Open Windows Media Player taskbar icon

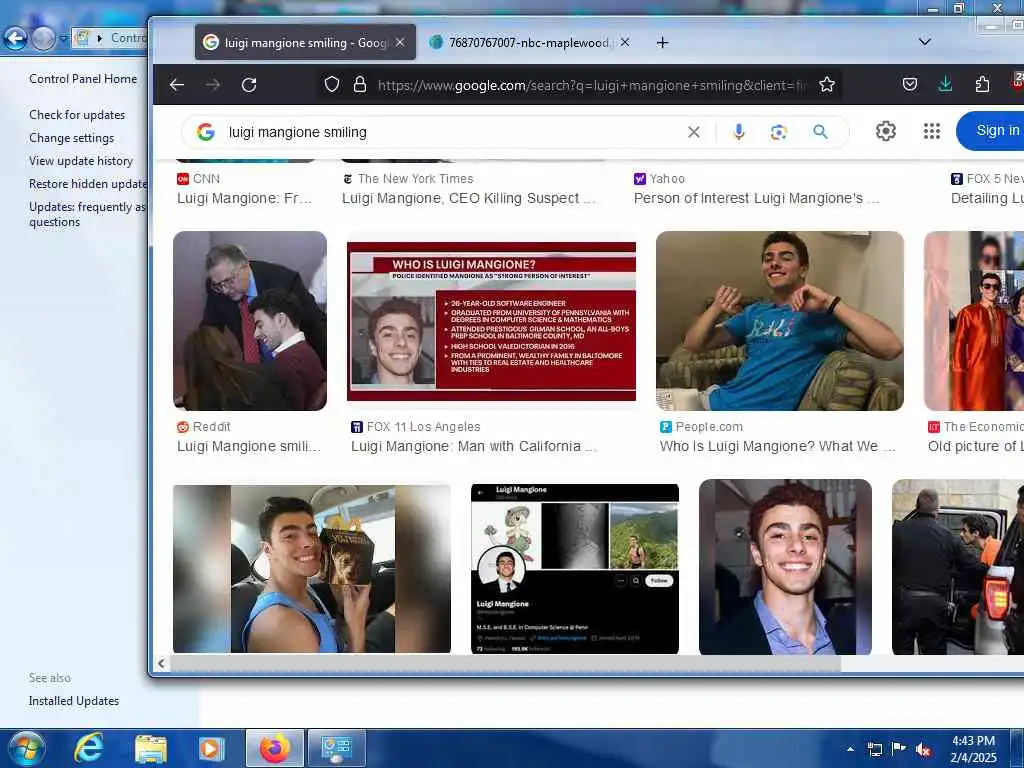[211, 749]
